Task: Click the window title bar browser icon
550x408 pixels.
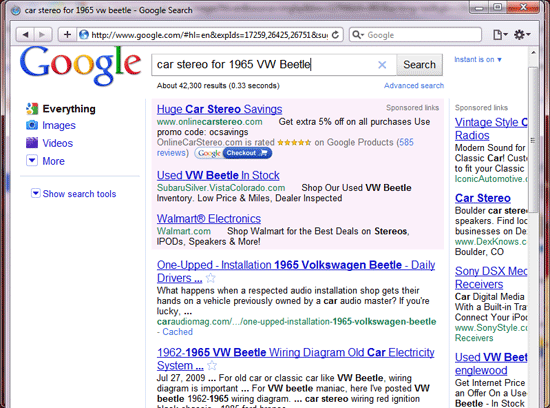Action: 15,10
